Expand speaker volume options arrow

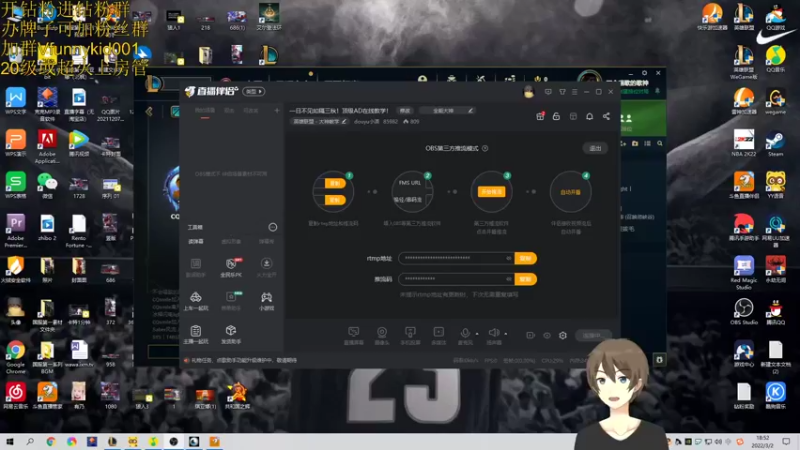(506, 334)
